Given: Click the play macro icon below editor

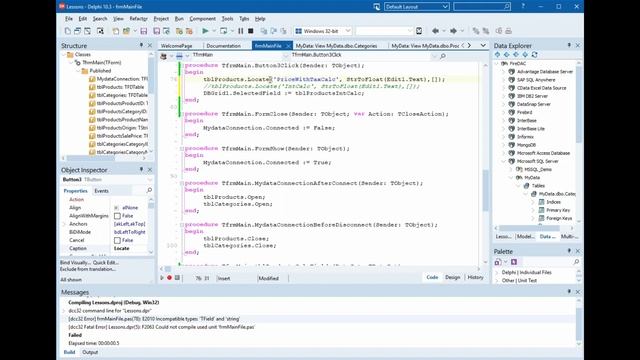Looking at the screenshot, I should [162, 278].
